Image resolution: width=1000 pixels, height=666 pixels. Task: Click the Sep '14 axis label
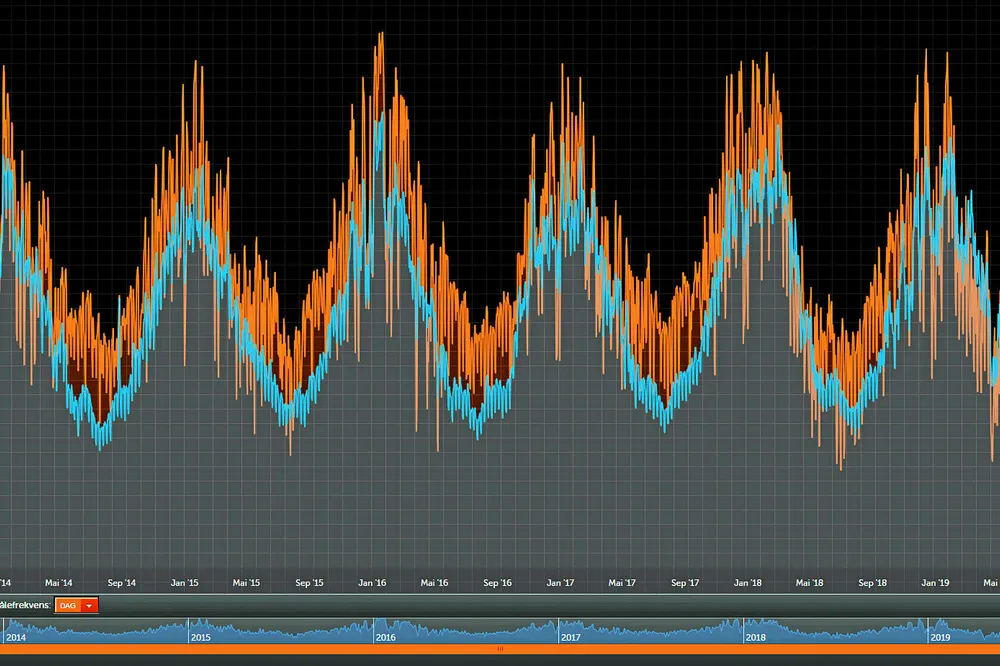(122, 583)
